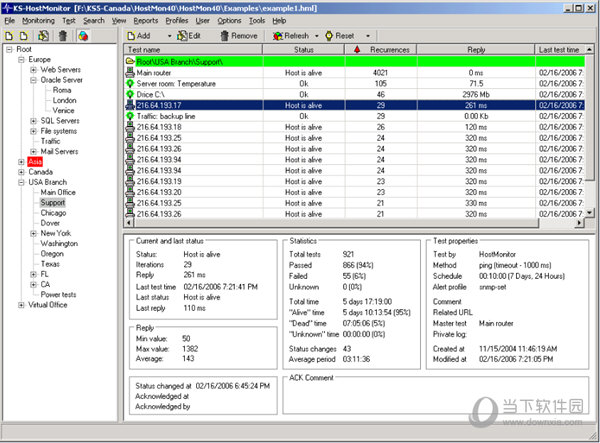600x443 pixels.
Task: Sort by the Test name column header
Action: click(x=193, y=50)
